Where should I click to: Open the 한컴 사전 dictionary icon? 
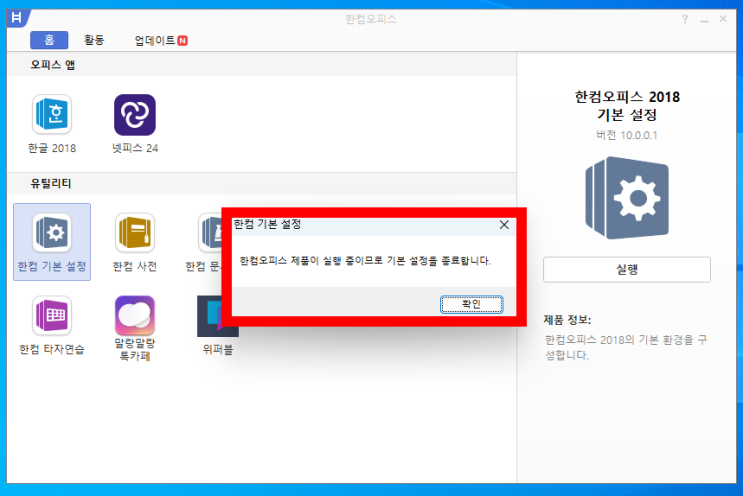coord(135,232)
